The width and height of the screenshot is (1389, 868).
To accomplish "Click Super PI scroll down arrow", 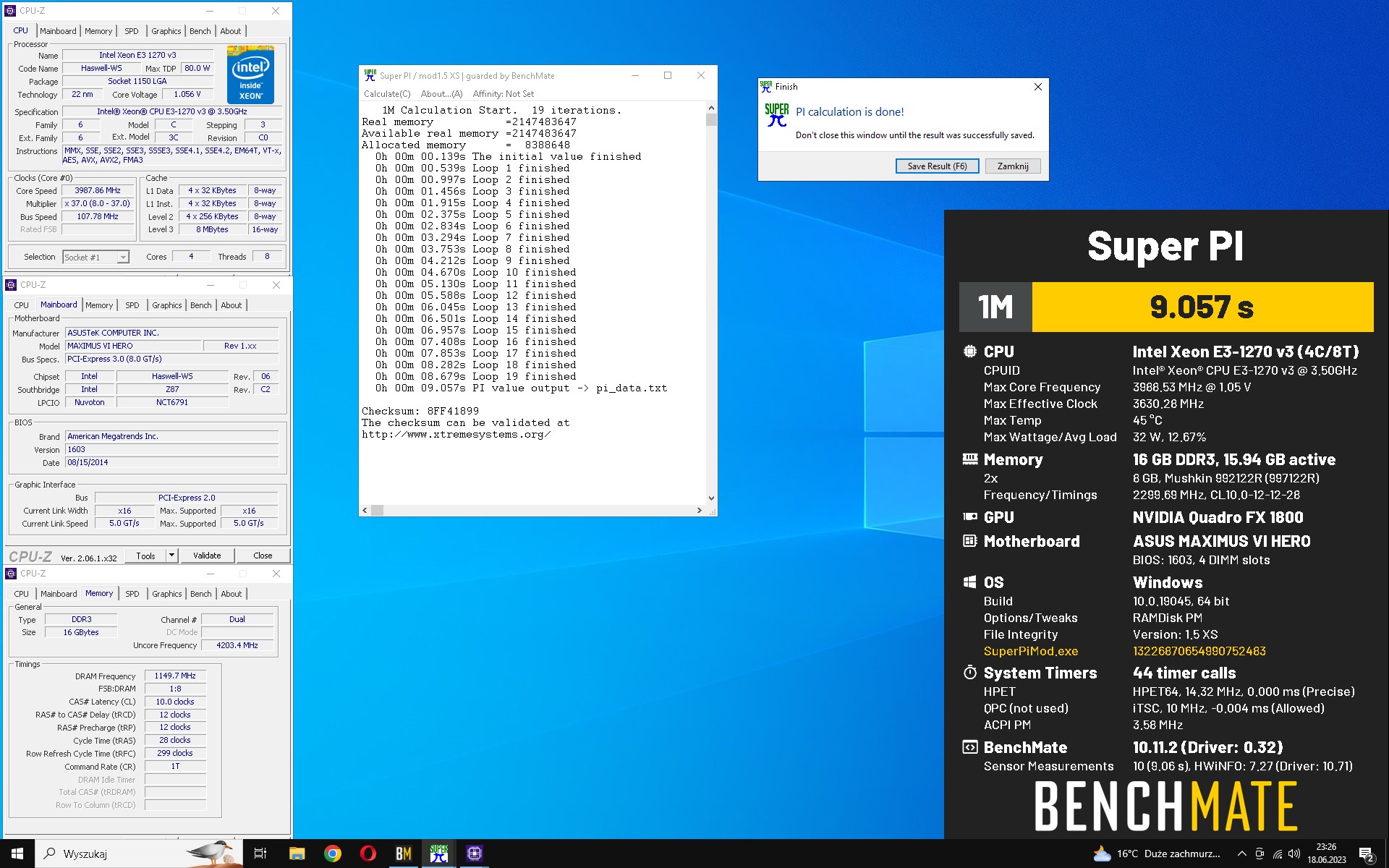I will pos(711,498).
